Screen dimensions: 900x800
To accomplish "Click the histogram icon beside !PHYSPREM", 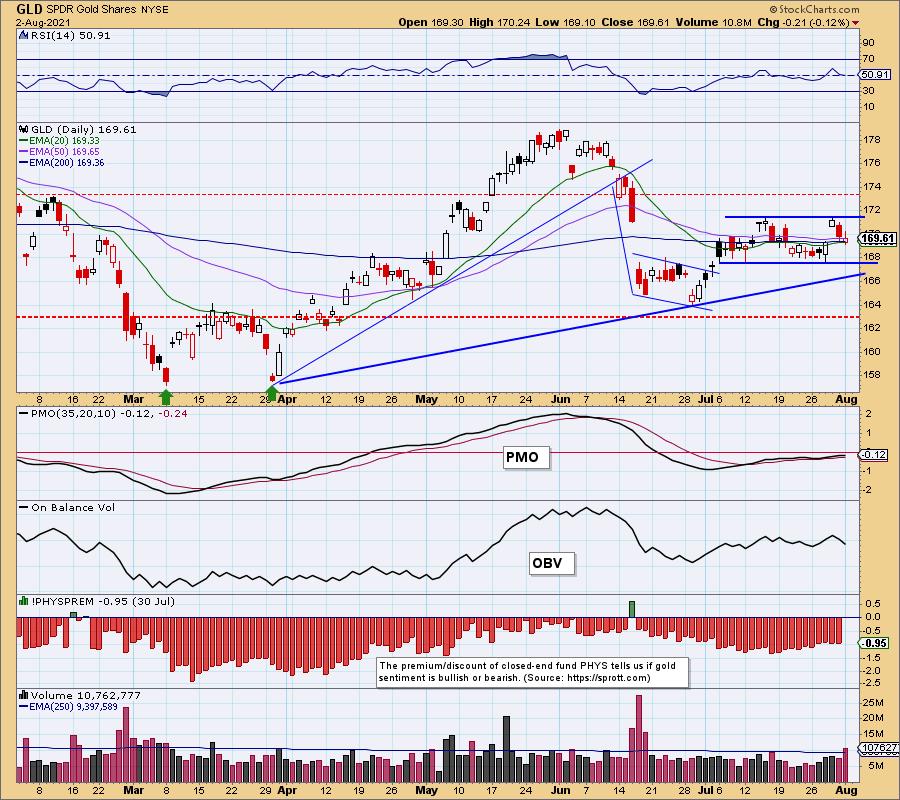I will coord(24,601).
